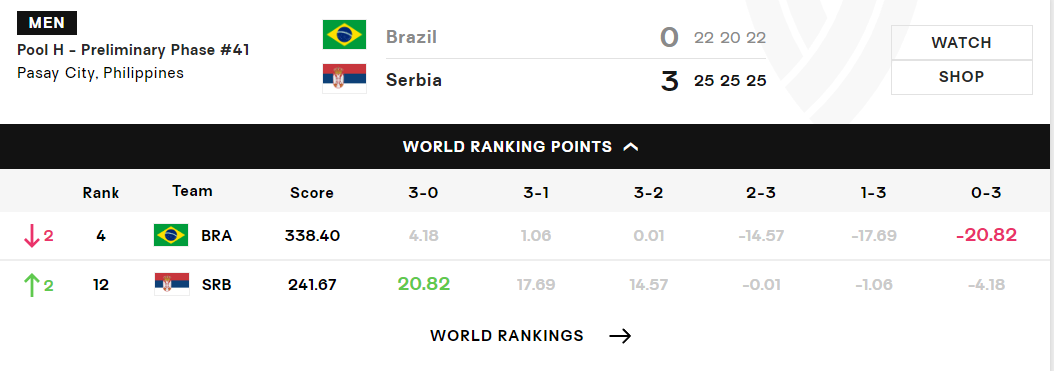This screenshot has width=1054, height=371.
Task: Click Pool H - Preliminary Phase #41 title
Action: click(133, 50)
